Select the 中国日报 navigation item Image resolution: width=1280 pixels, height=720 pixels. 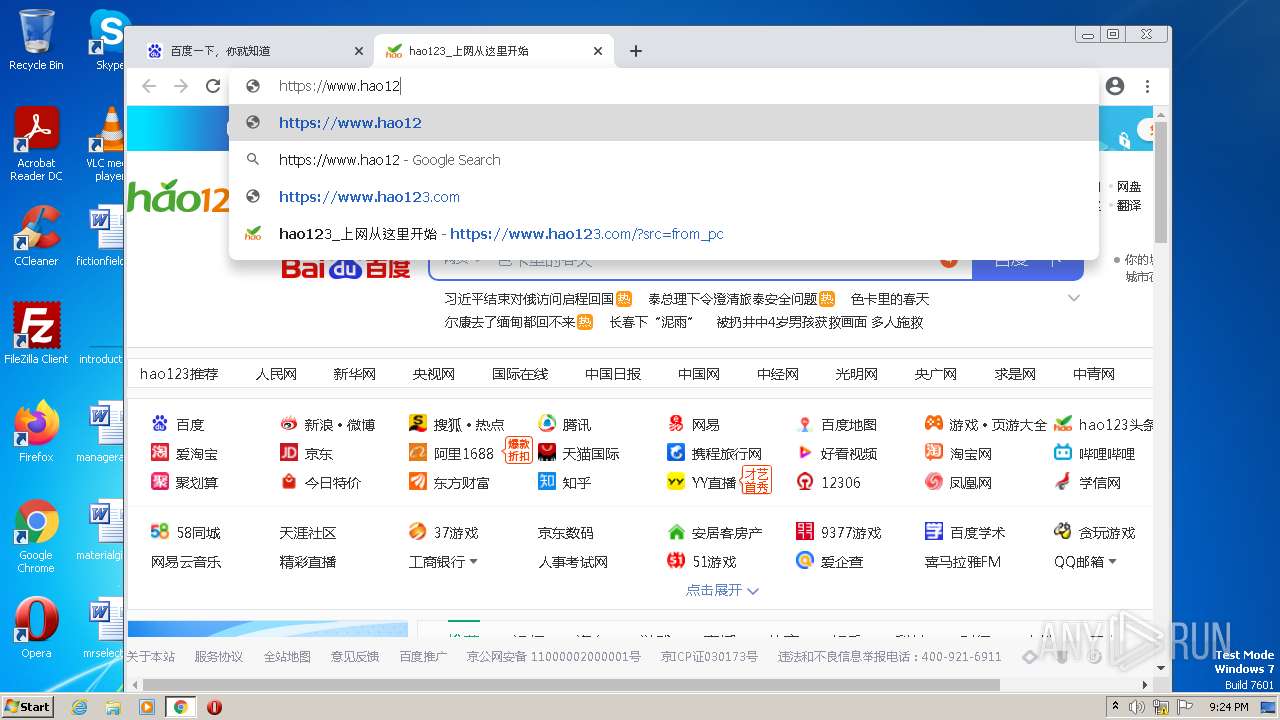point(613,374)
